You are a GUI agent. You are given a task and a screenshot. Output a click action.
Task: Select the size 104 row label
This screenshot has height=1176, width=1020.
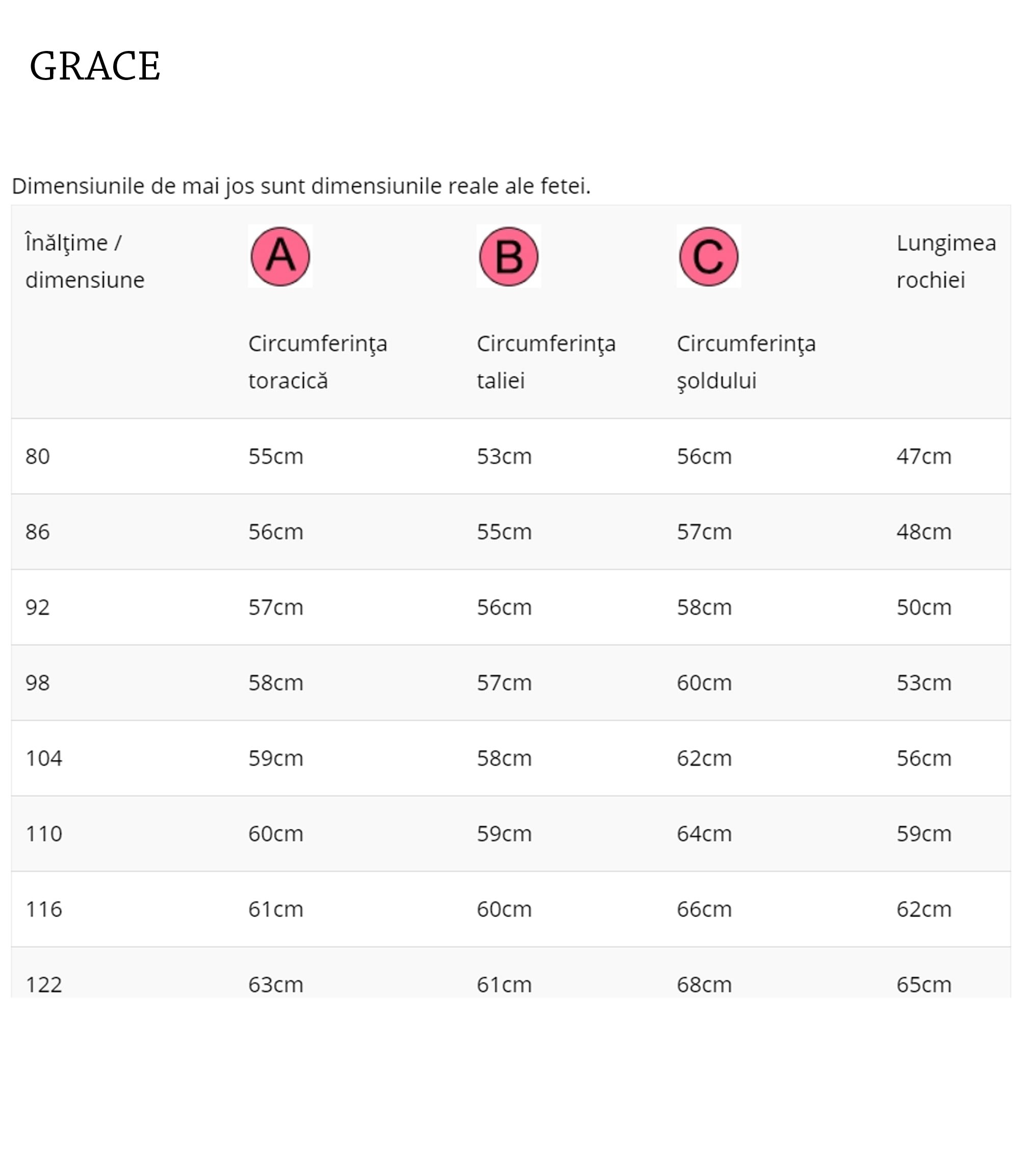click(x=44, y=759)
